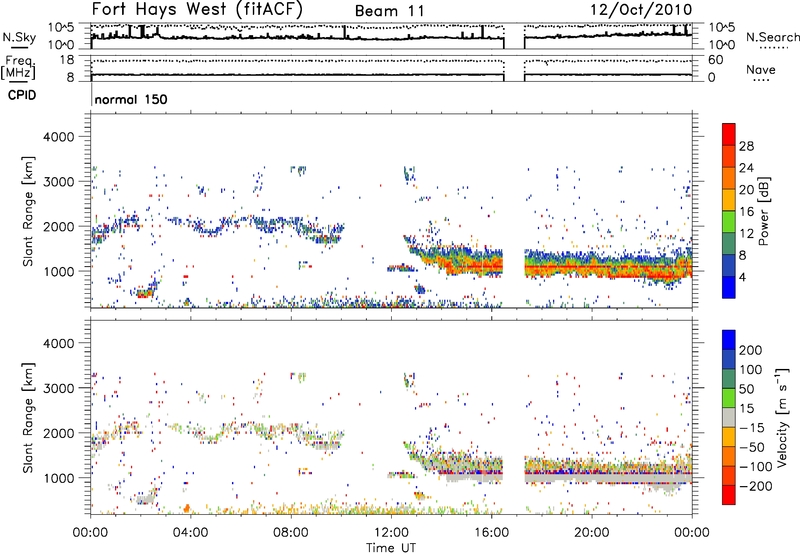800x554 pixels.
Task: Click the 'Time UT' axis title
Action: [x=391, y=547]
